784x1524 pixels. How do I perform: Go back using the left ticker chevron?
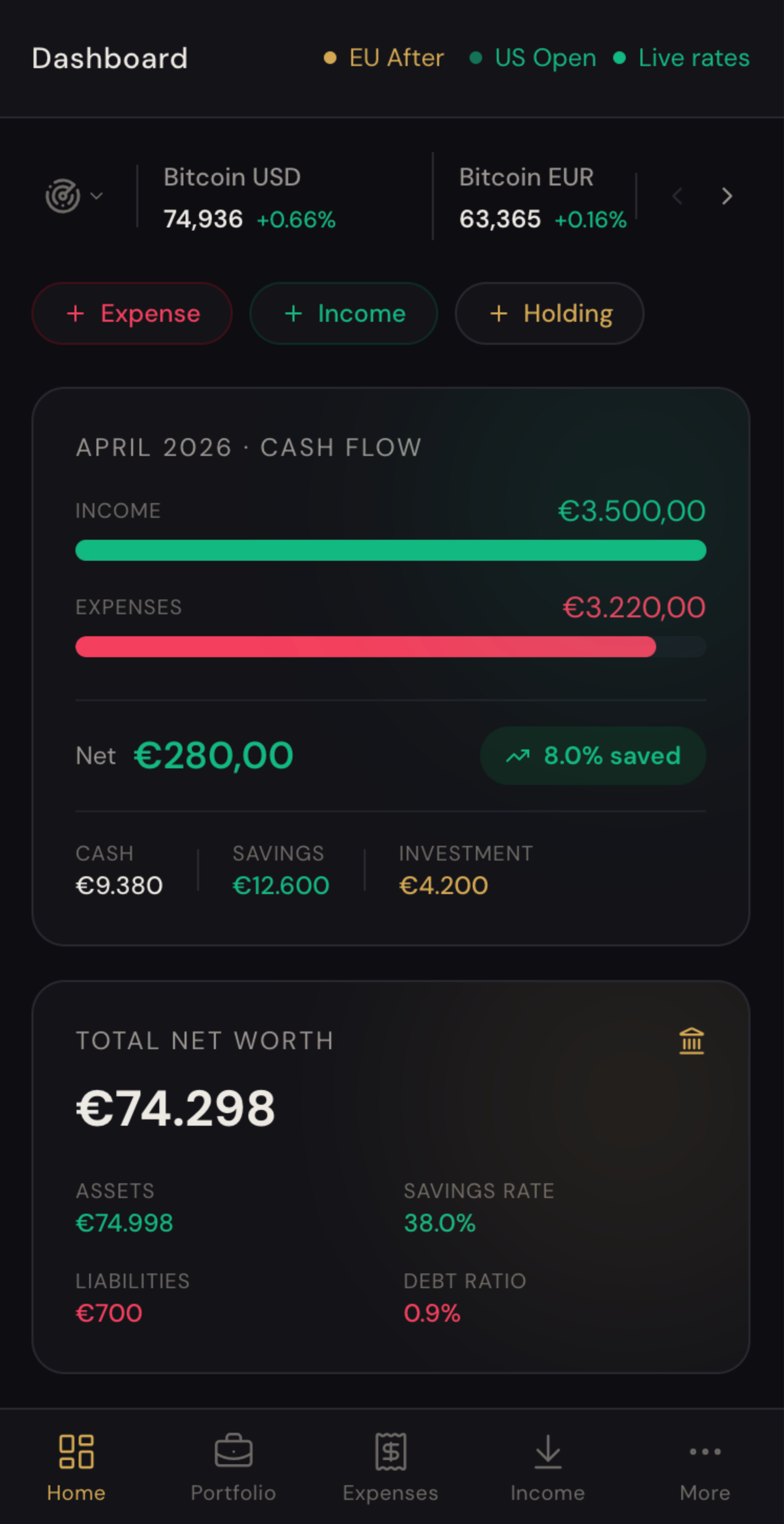678,197
